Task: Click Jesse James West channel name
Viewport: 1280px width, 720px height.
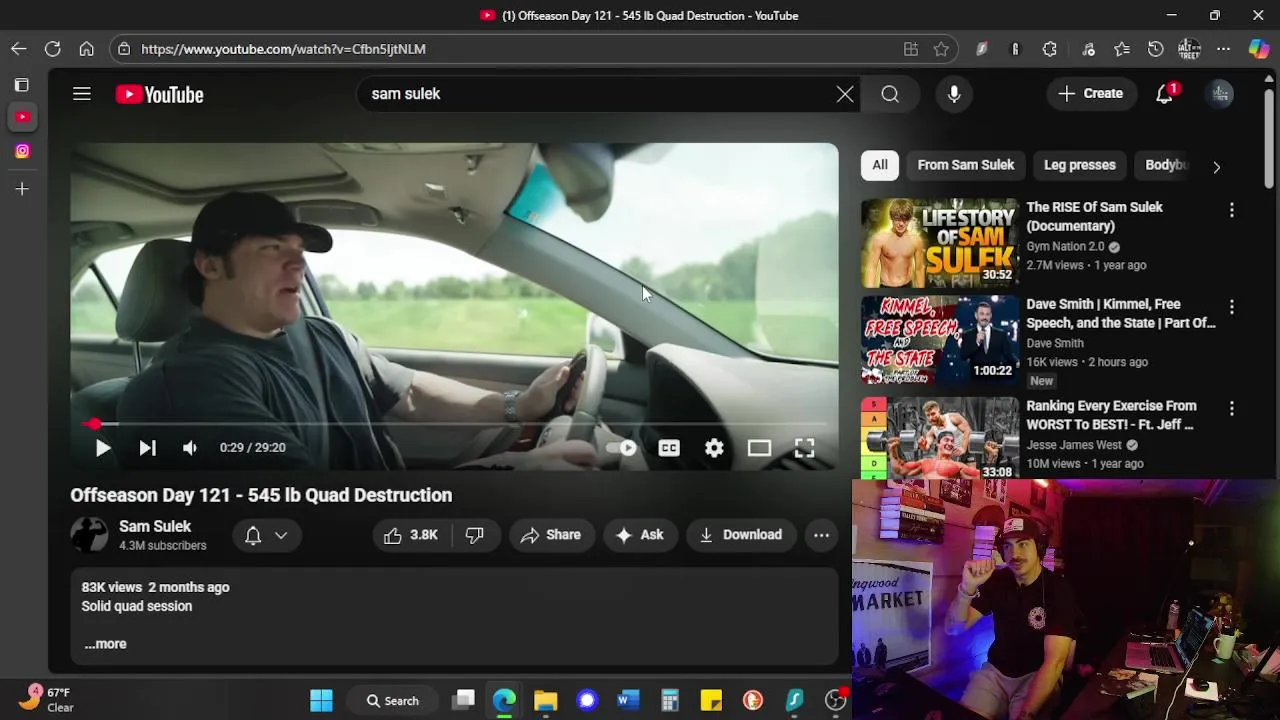Action: pyautogui.click(x=1074, y=445)
